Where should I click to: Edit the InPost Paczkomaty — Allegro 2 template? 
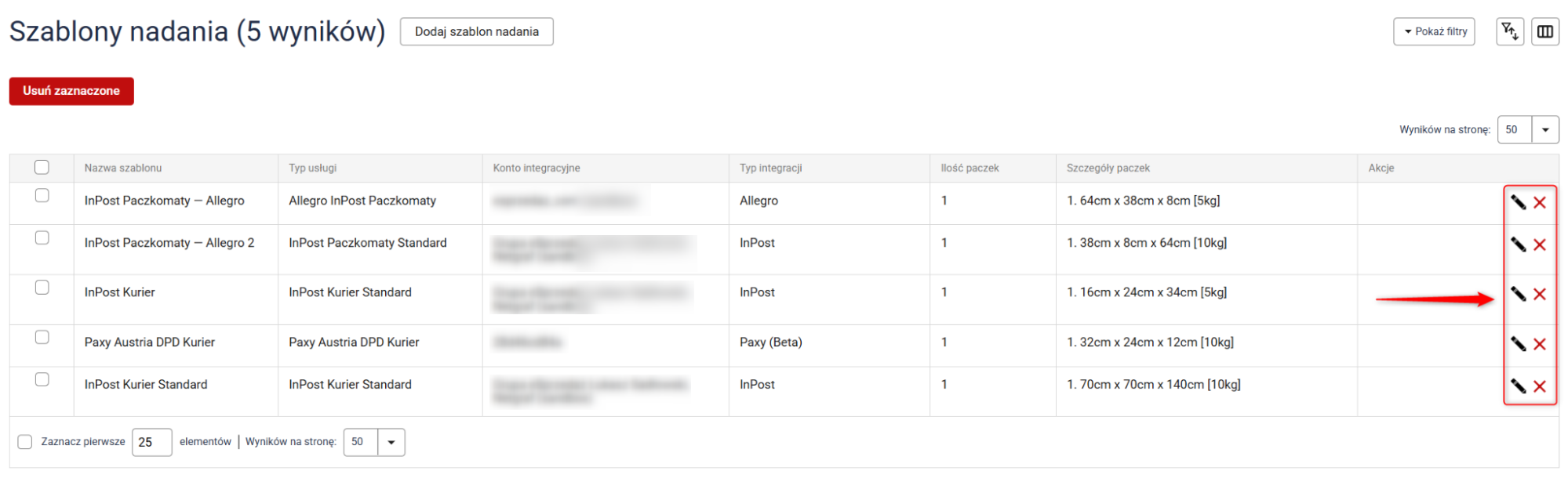tap(1518, 244)
